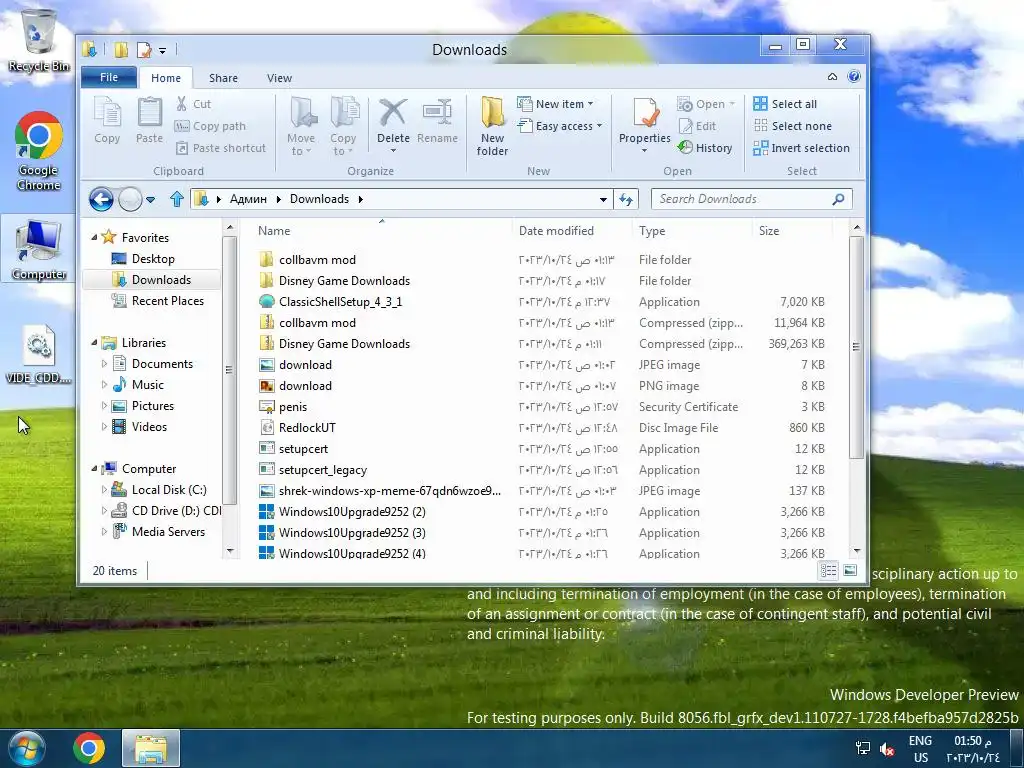Open the Move to dropdown
The image size is (1024, 768).
pos(301,127)
